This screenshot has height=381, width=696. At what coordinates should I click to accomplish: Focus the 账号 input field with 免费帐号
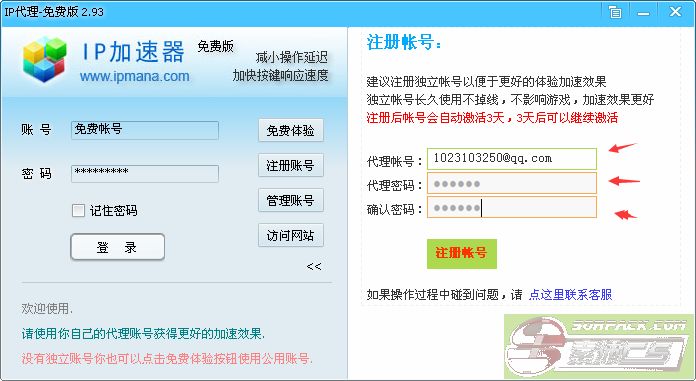[x=145, y=130]
